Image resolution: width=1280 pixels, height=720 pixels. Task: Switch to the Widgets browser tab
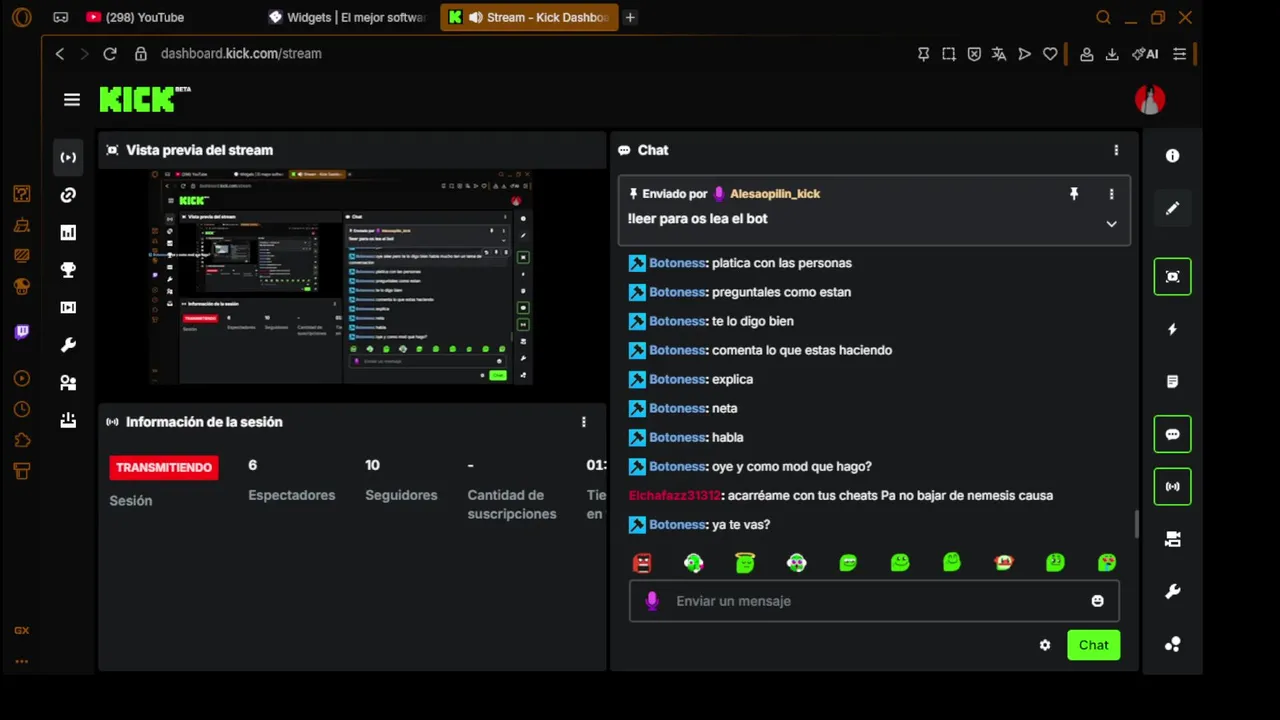(x=348, y=17)
